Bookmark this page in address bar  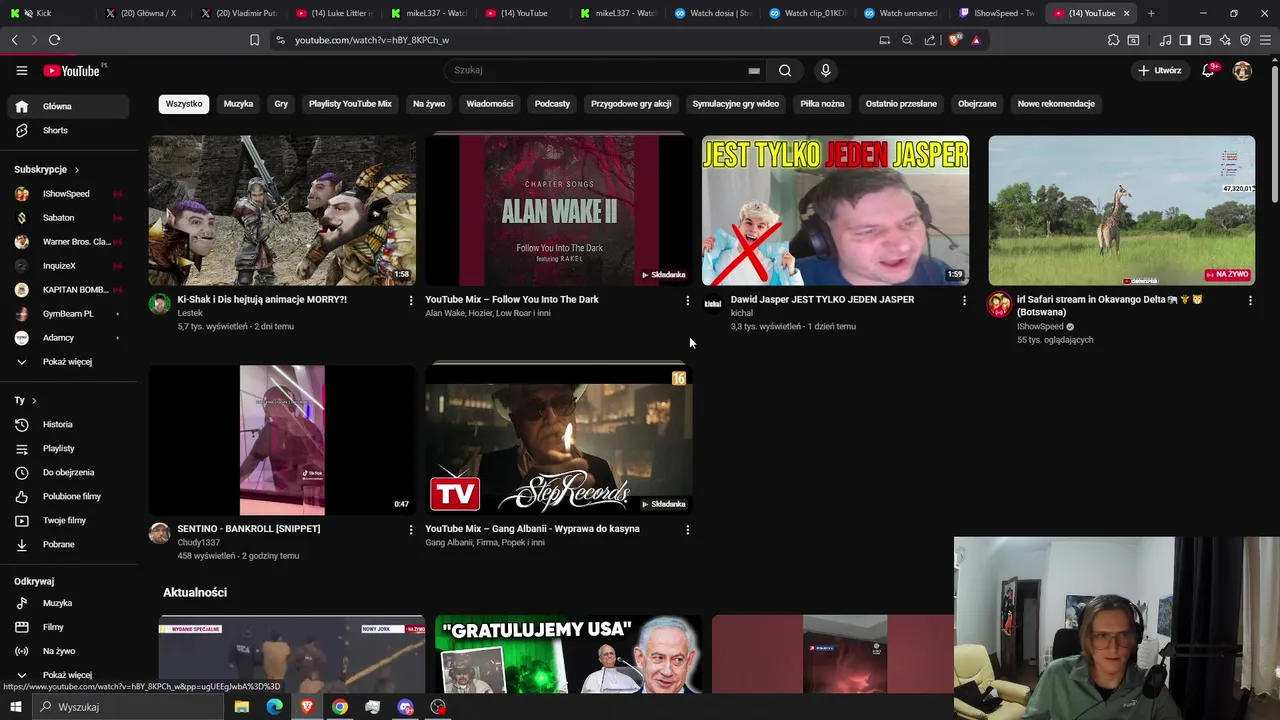pyautogui.click(x=254, y=40)
